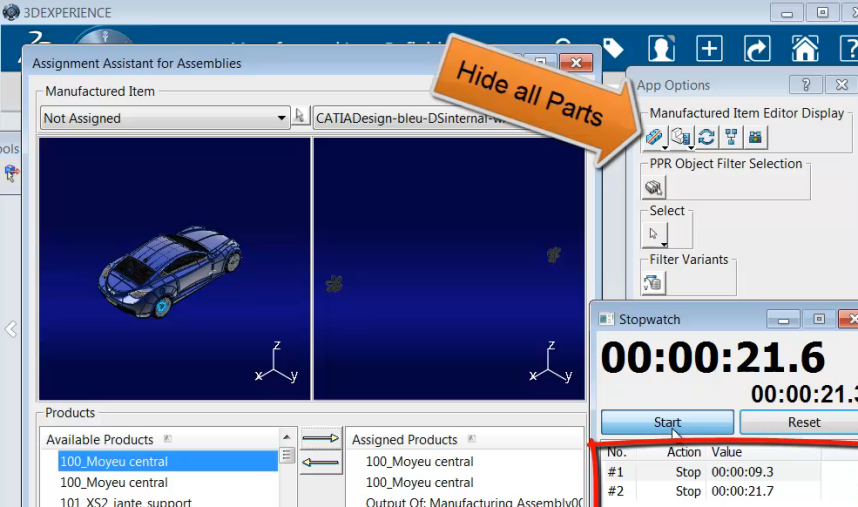The image size is (858, 507).
Task: Click the No. column header in Stopwatch
Action: pyautogui.click(x=619, y=452)
